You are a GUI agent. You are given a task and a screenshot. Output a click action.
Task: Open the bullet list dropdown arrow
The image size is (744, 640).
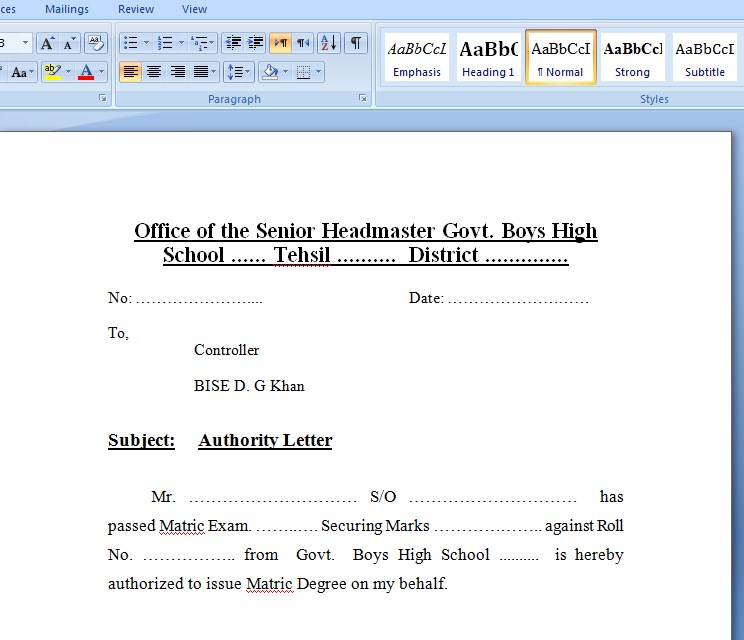146,43
